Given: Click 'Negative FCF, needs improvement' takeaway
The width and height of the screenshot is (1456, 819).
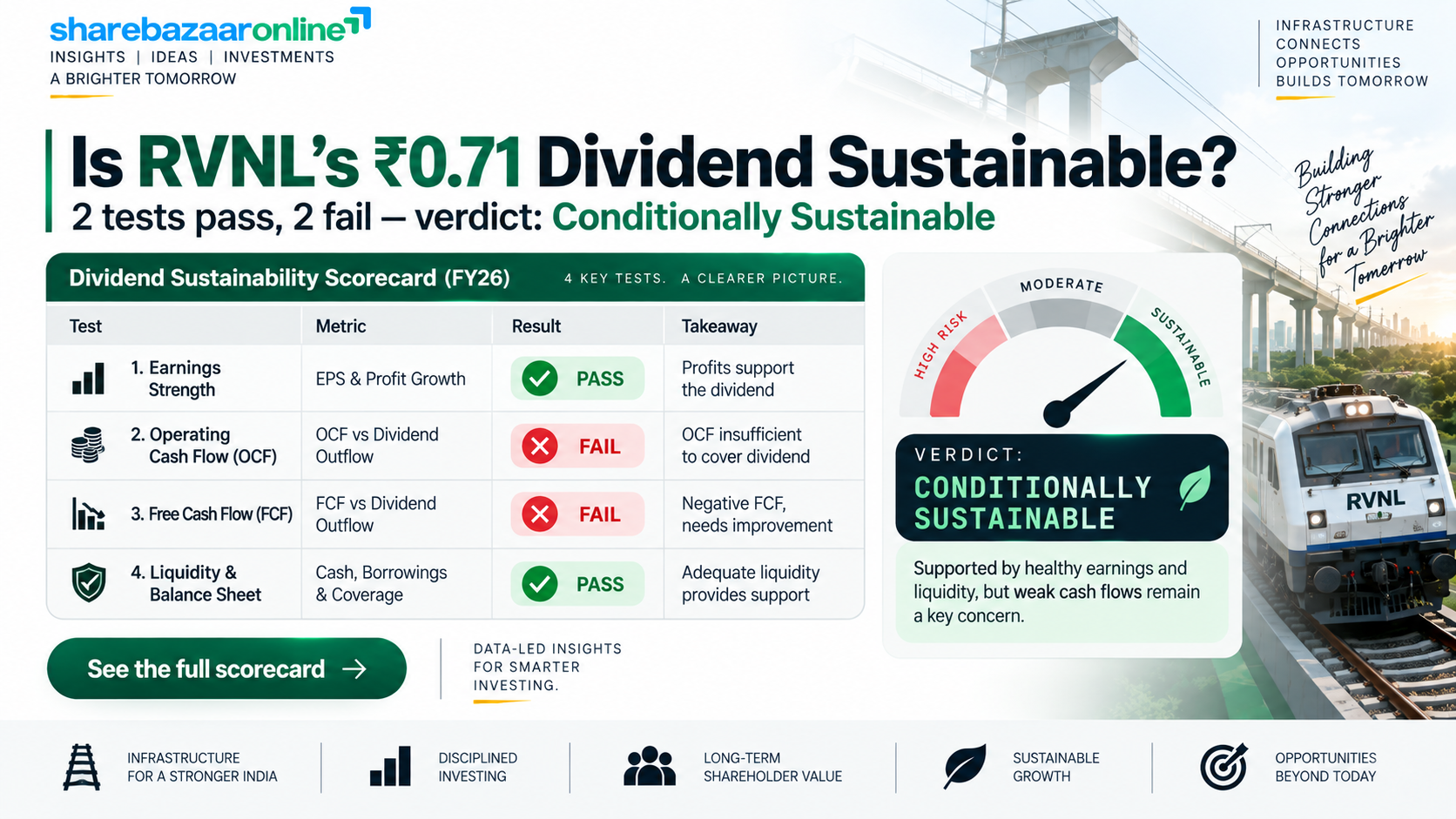Looking at the screenshot, I should pyautogui.click(x=757, y=514).
